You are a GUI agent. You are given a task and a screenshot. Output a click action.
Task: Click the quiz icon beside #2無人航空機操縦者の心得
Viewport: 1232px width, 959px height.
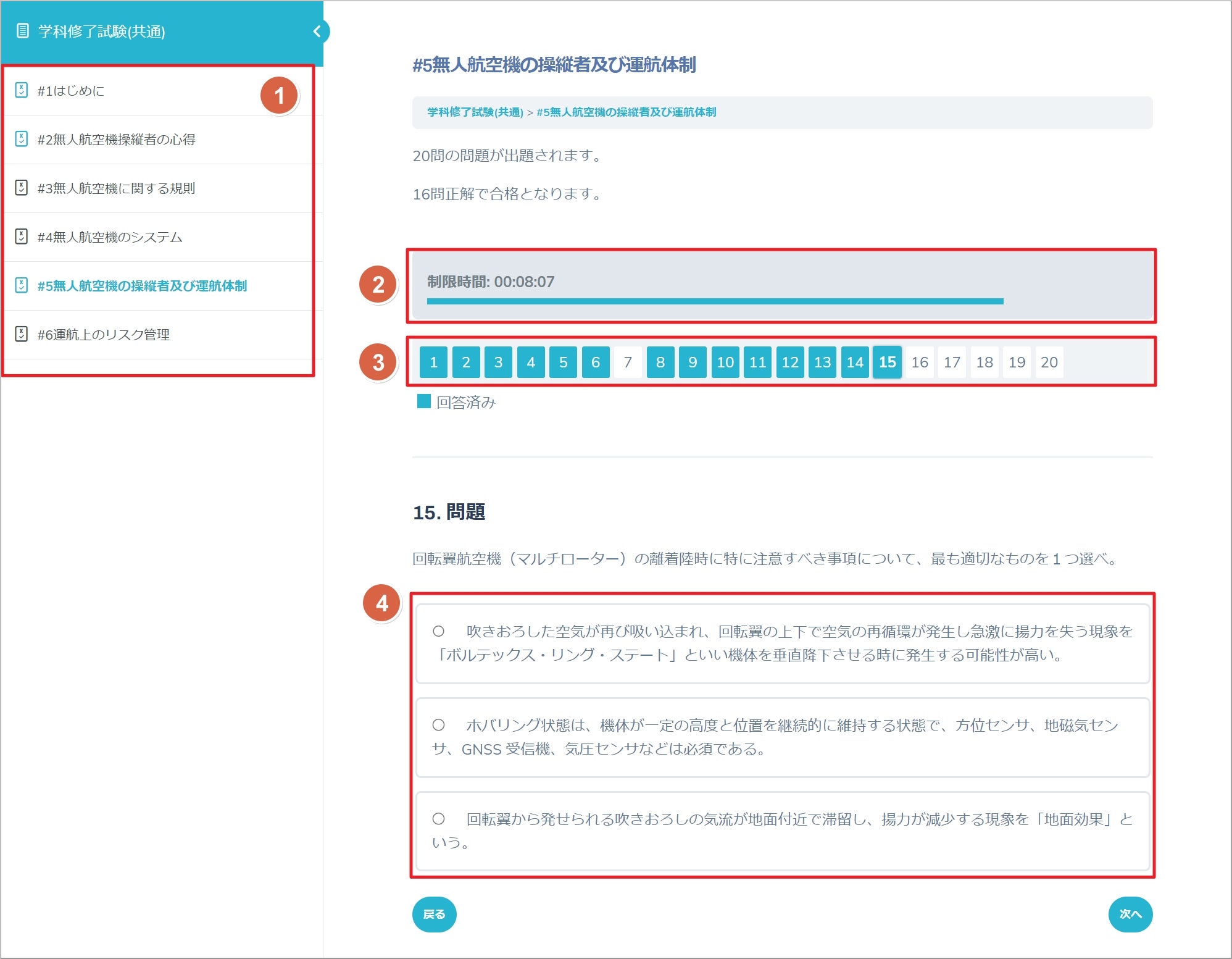[22, 139]
